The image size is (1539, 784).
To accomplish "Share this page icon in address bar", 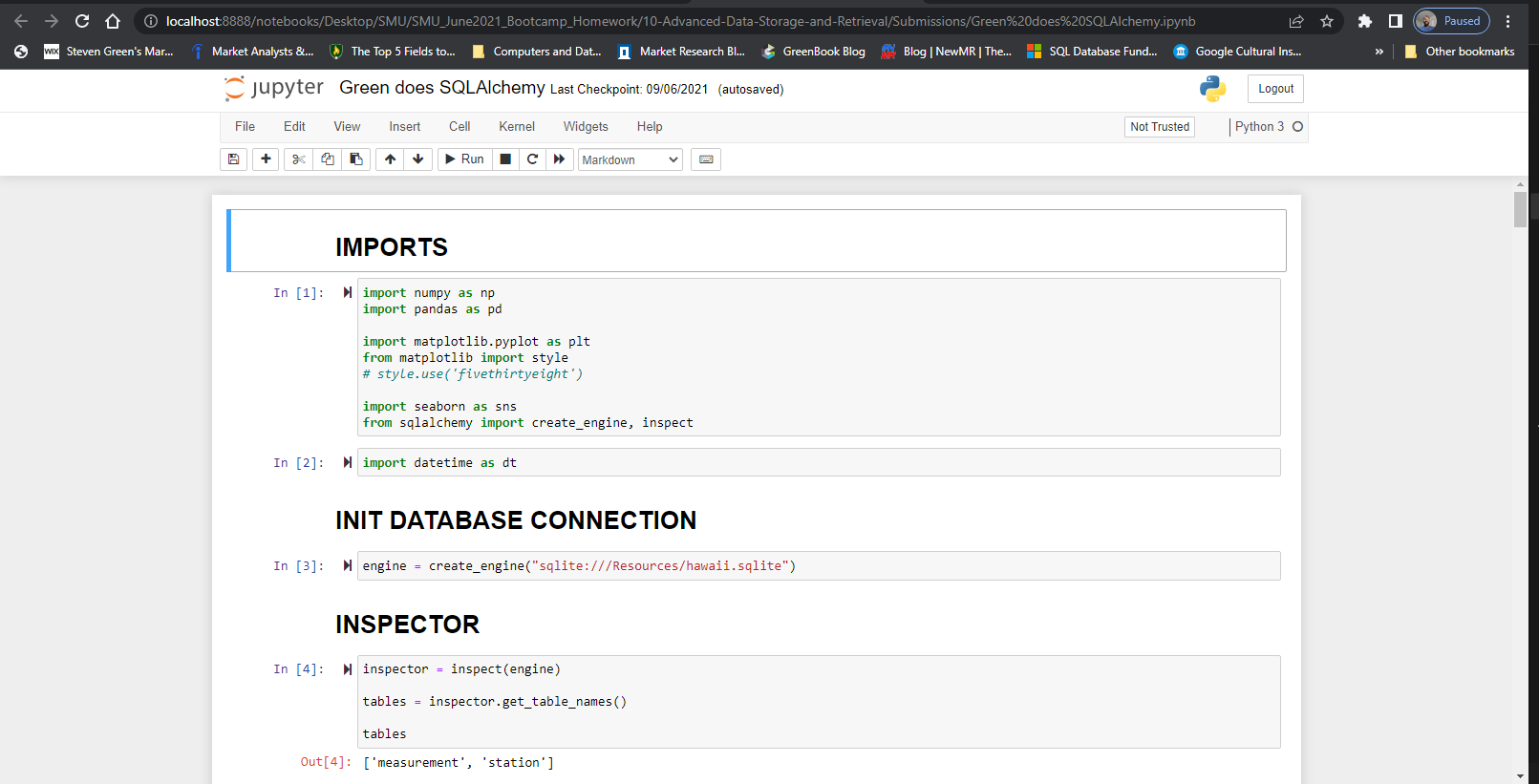I will click(x=1296, y=21).
